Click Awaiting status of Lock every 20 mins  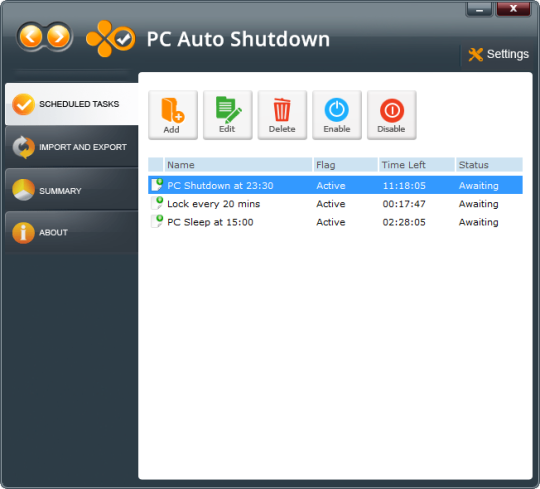tap(478, 204)
